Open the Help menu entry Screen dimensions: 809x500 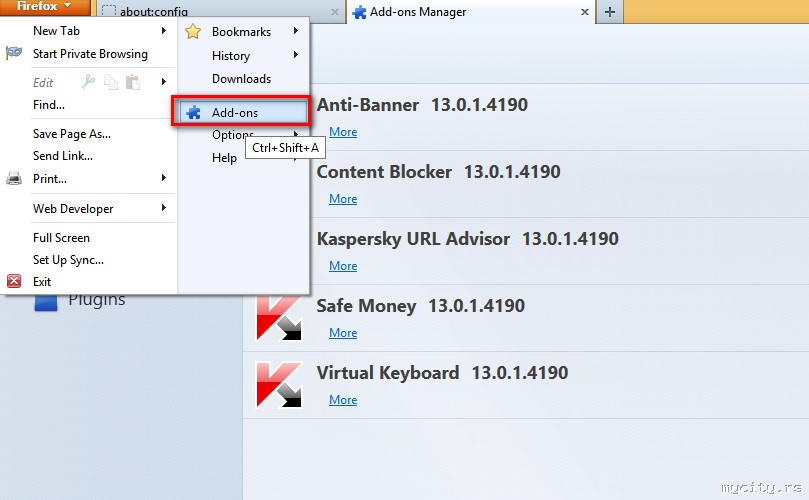[224, 158]
